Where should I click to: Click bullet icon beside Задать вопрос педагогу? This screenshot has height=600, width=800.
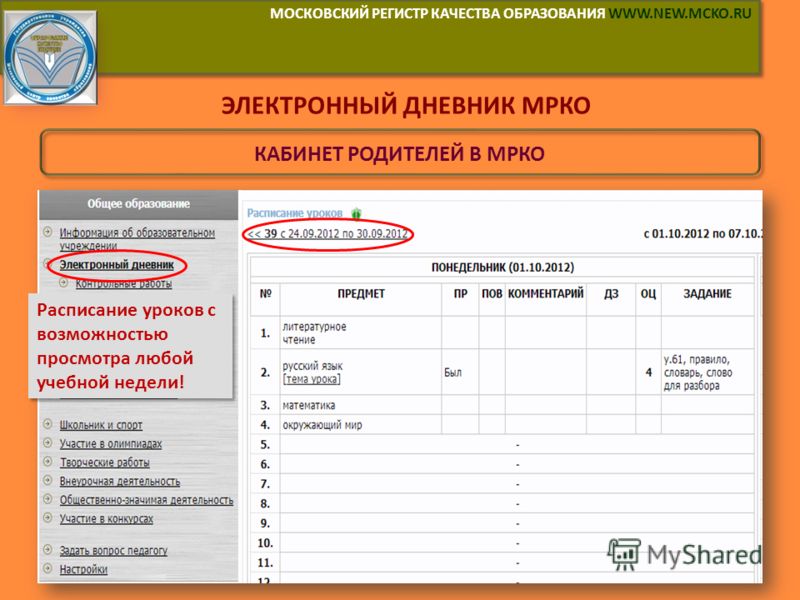click(x=47, y=550)
